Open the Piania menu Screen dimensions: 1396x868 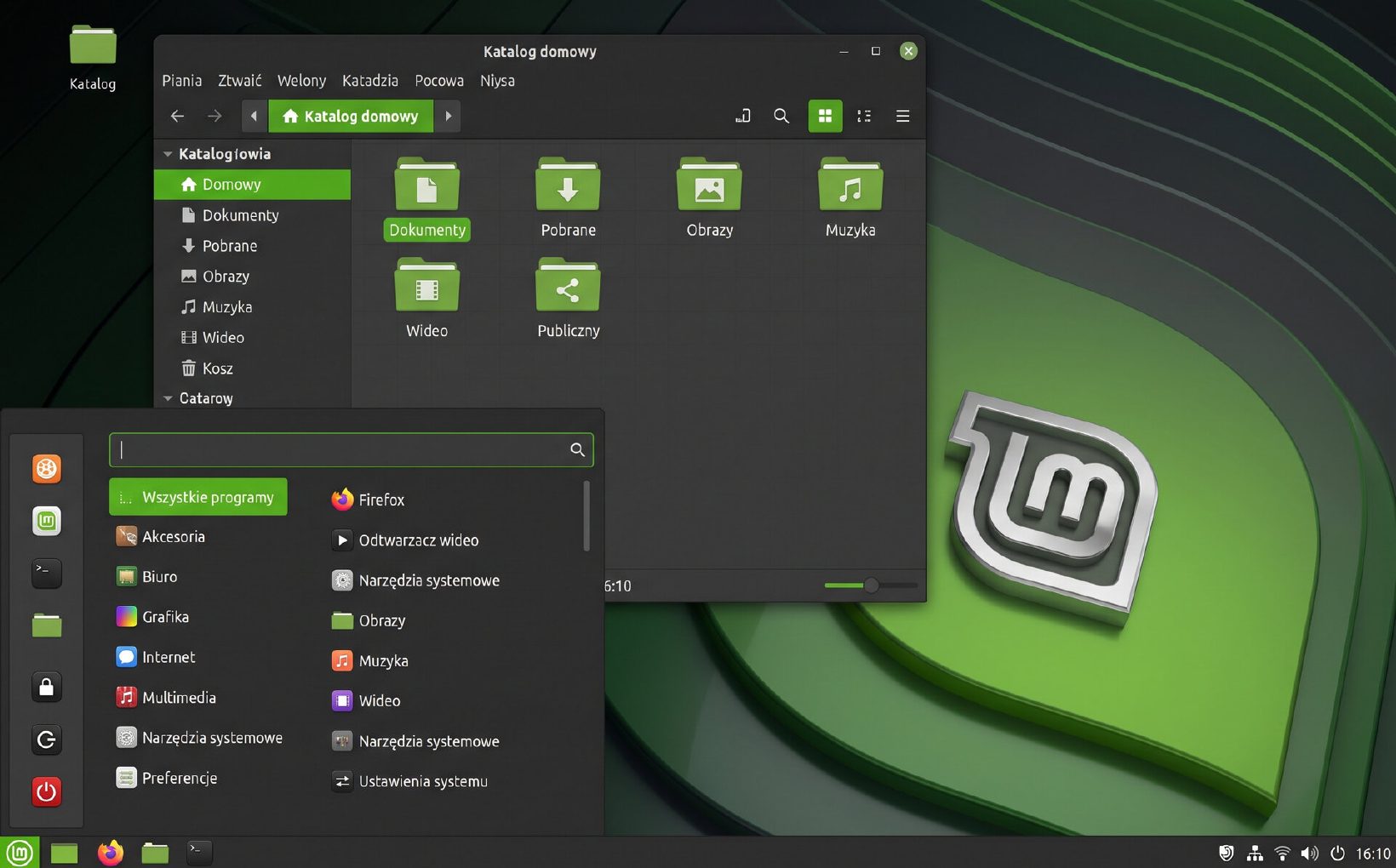tap(182, 81)
